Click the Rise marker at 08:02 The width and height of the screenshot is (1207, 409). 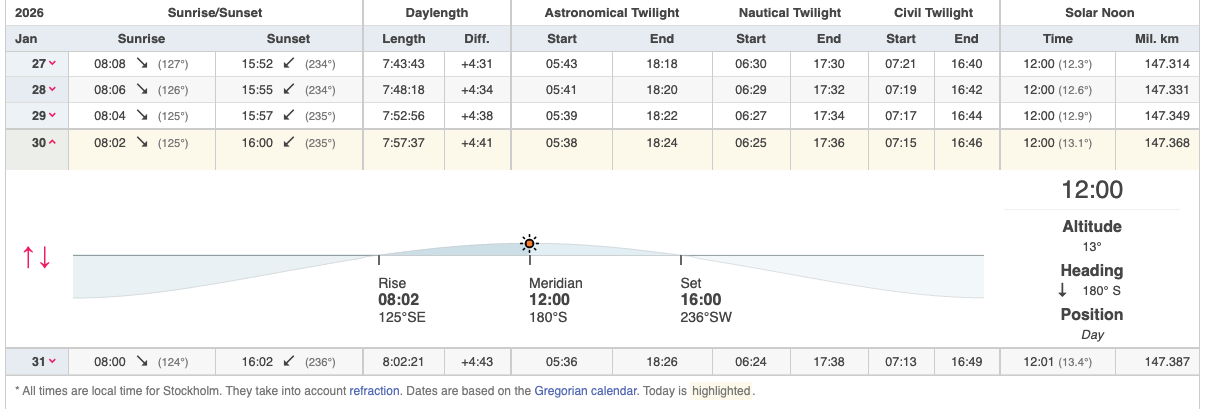point(393,299)
